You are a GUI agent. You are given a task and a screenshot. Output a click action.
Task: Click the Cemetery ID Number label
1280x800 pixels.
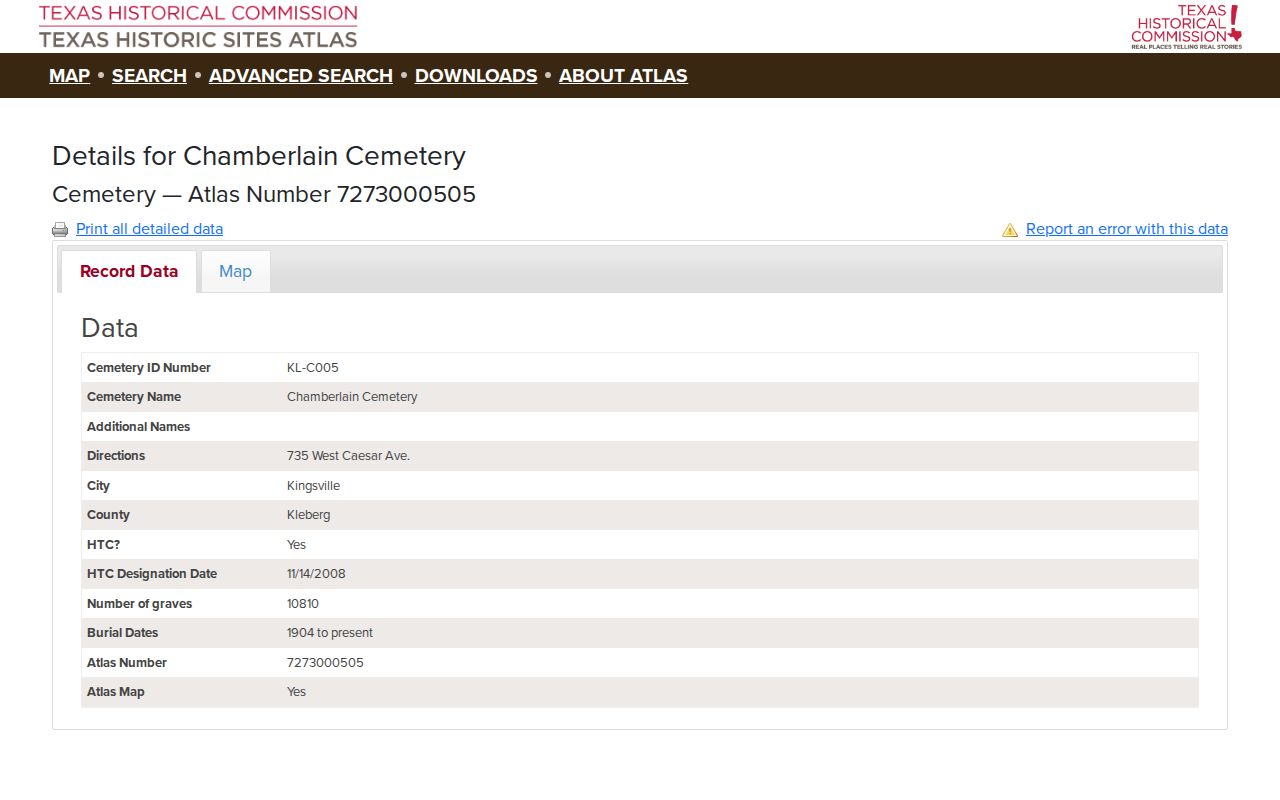pyautogui.click(x=149, y=368)
